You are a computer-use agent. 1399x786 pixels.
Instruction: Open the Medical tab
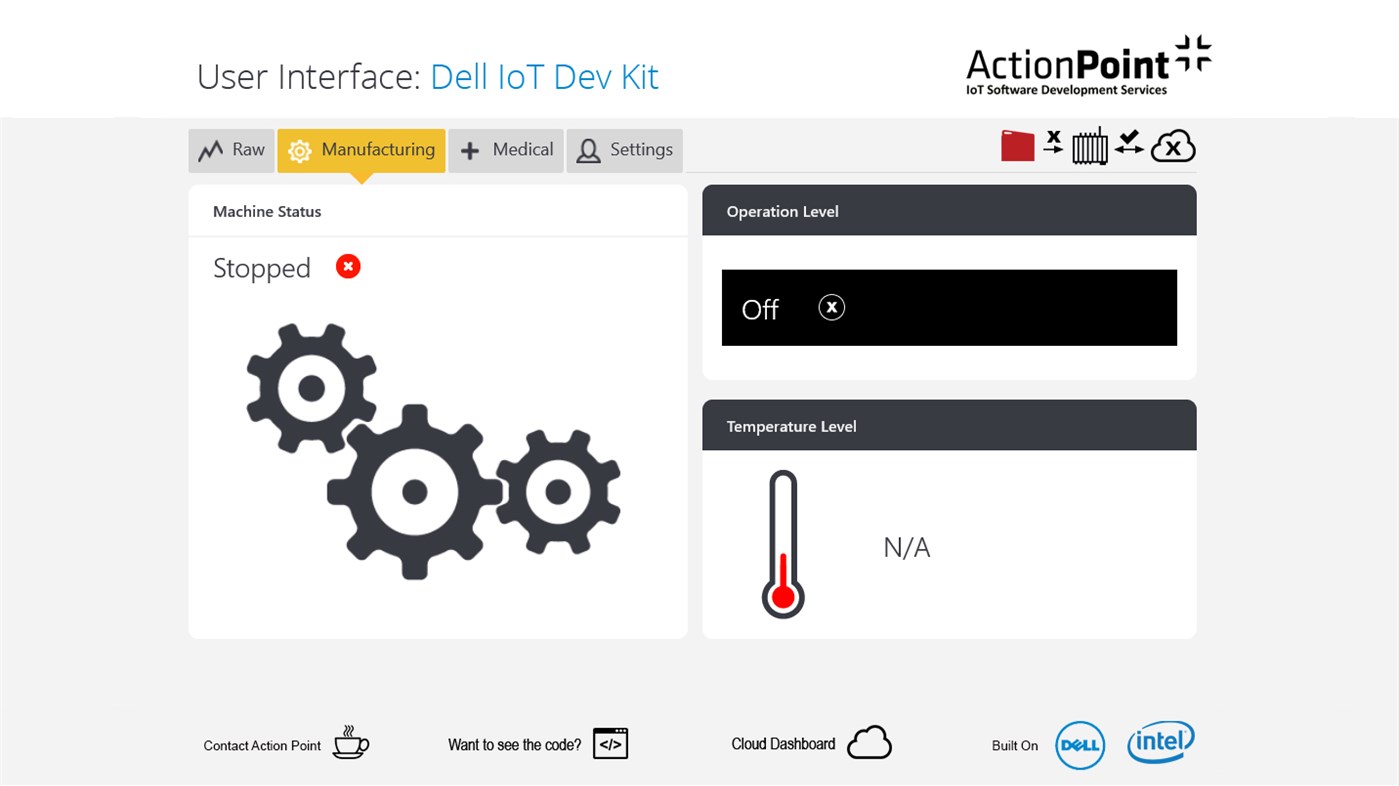pyautogui.click(x=506, y=149)
